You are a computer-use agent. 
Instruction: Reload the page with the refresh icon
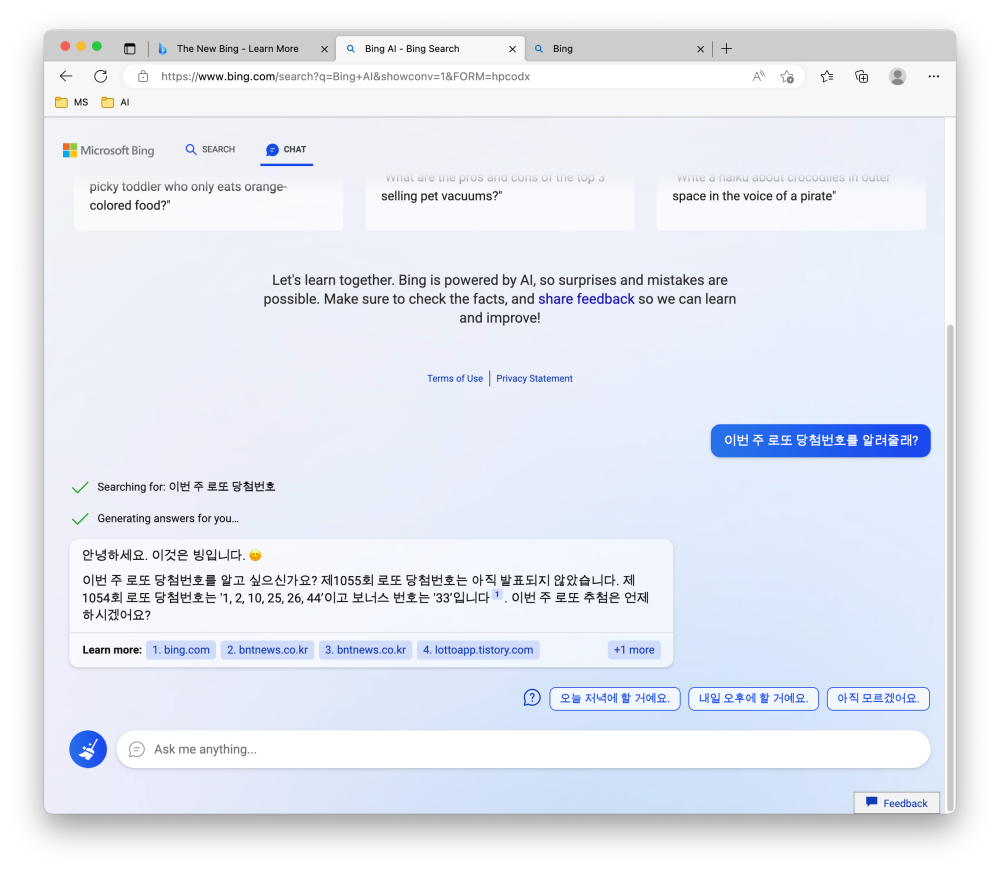(x=101, y=77)
